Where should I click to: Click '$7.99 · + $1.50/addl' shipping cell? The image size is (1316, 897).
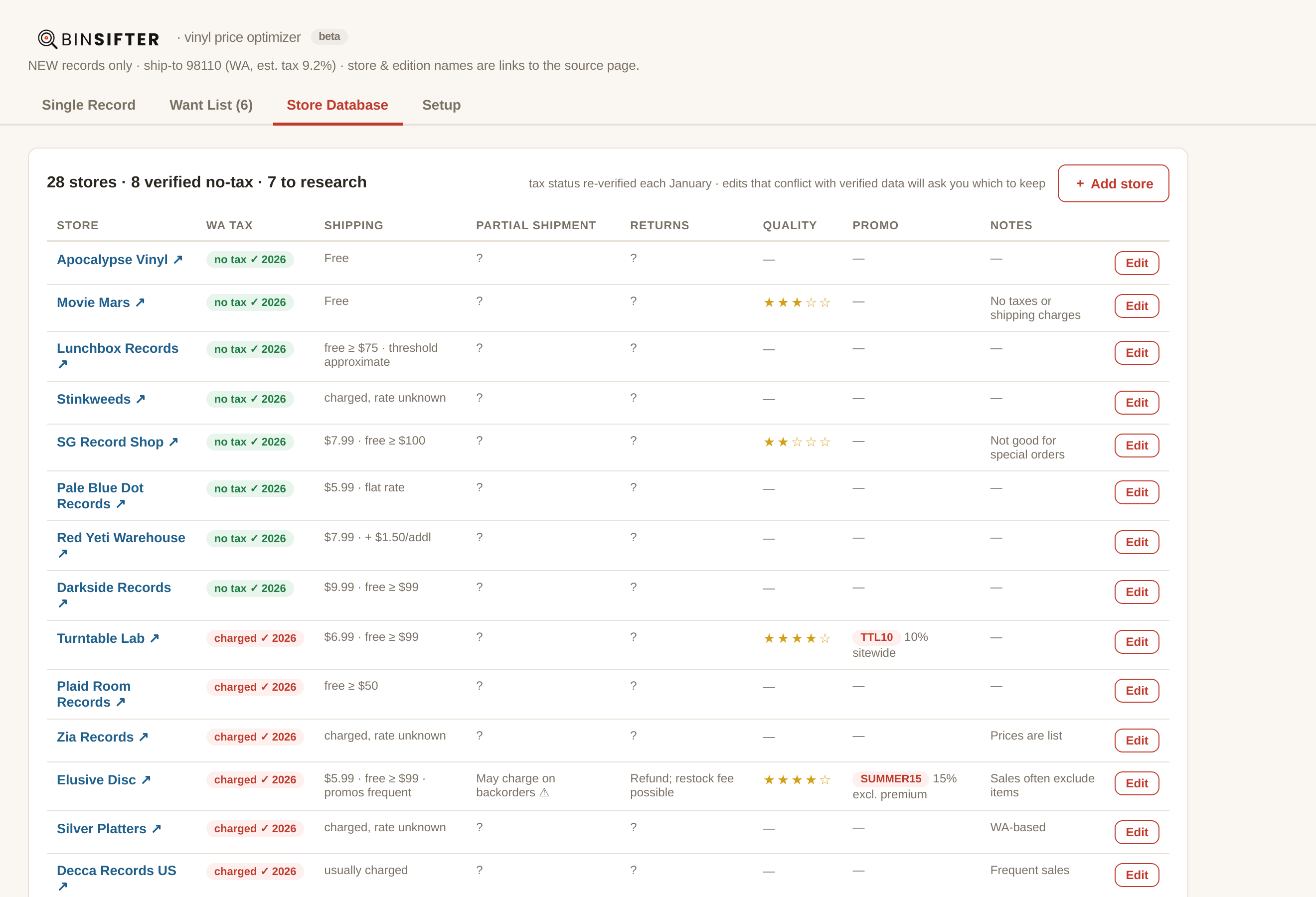point(377,537)
